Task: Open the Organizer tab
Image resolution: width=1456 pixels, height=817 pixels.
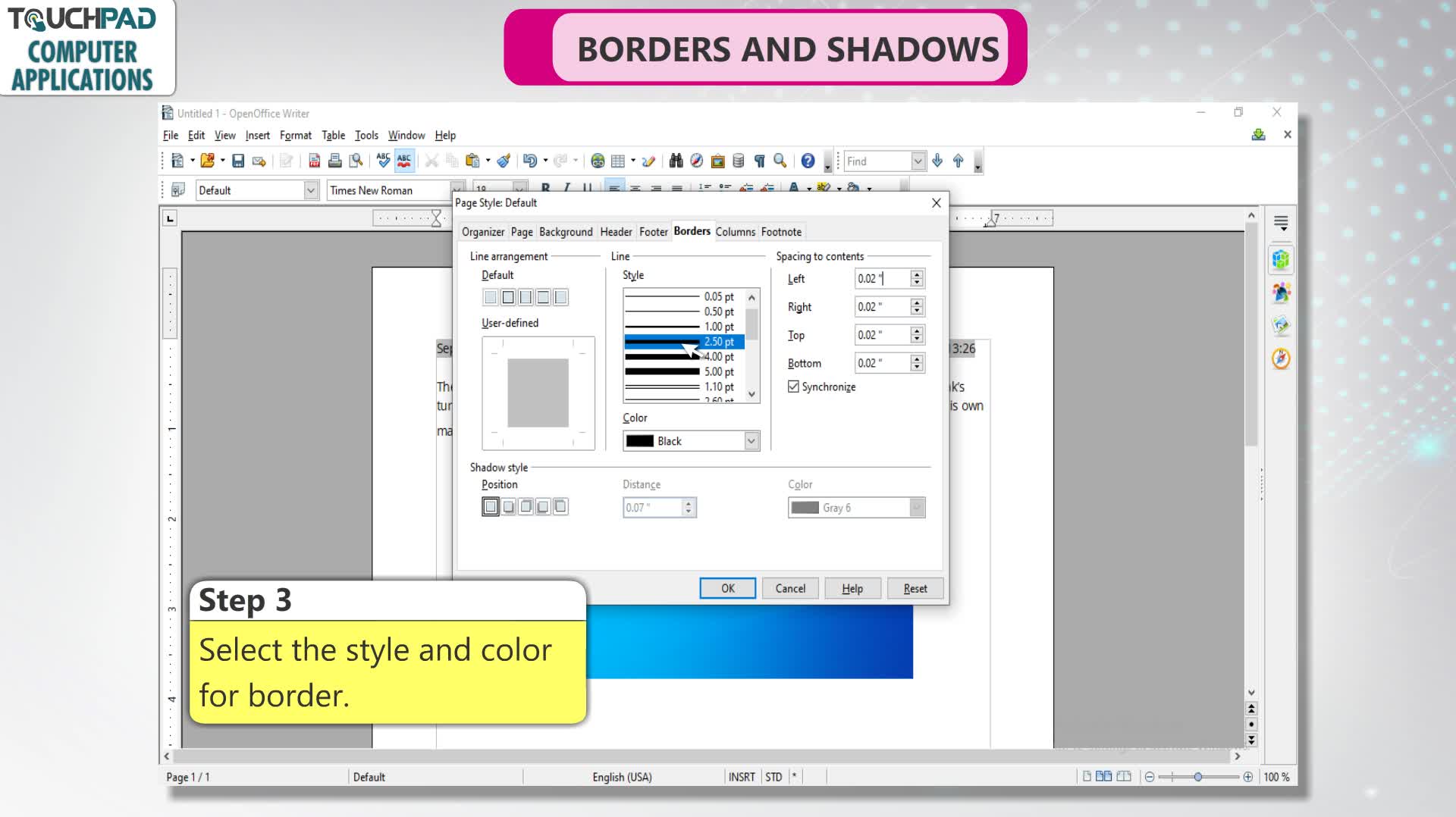Action: point(483,232)
